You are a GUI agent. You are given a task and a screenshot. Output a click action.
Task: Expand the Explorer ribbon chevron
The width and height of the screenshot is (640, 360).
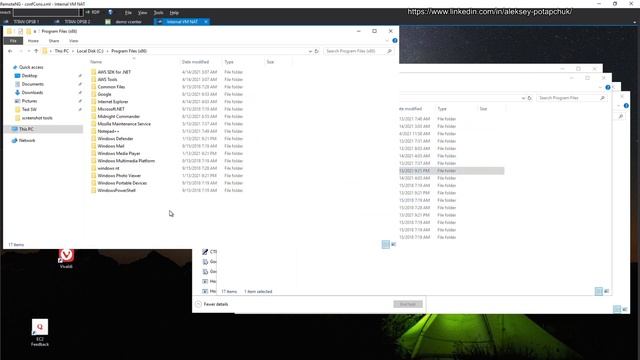coord(387,41)
